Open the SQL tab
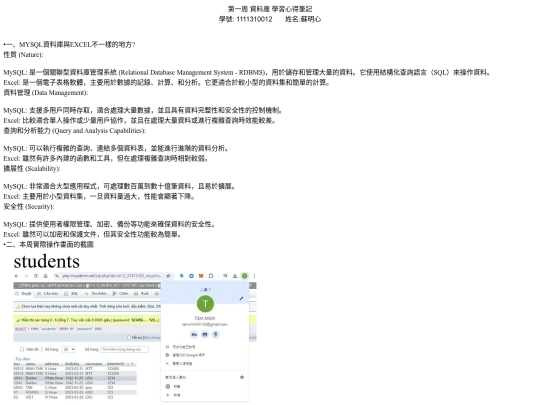540x405 pixels. (x=72, y=293)
